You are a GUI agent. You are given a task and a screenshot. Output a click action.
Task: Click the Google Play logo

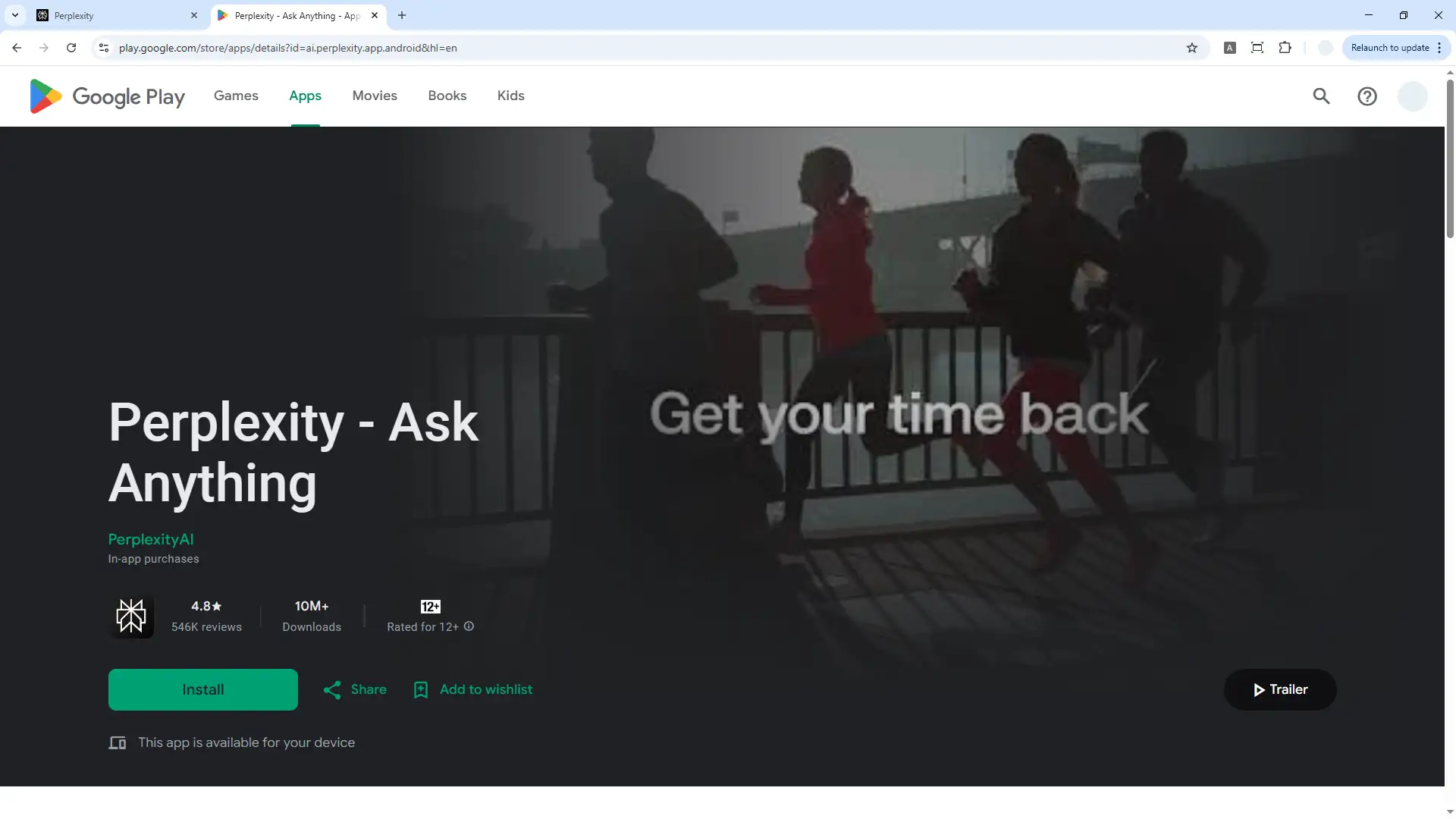click(106, 96)
